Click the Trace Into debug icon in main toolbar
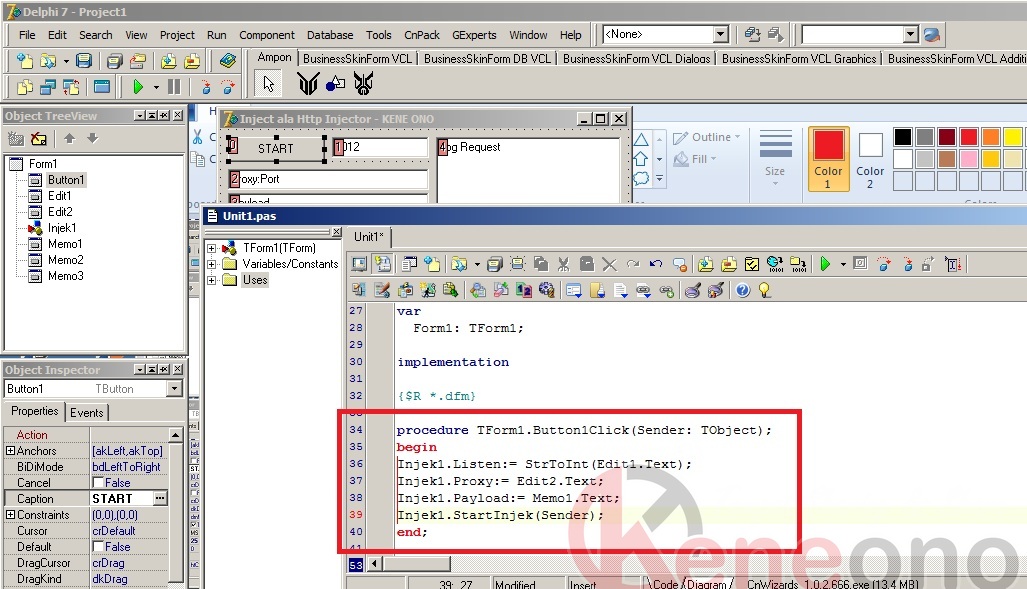 pos(205,86)
